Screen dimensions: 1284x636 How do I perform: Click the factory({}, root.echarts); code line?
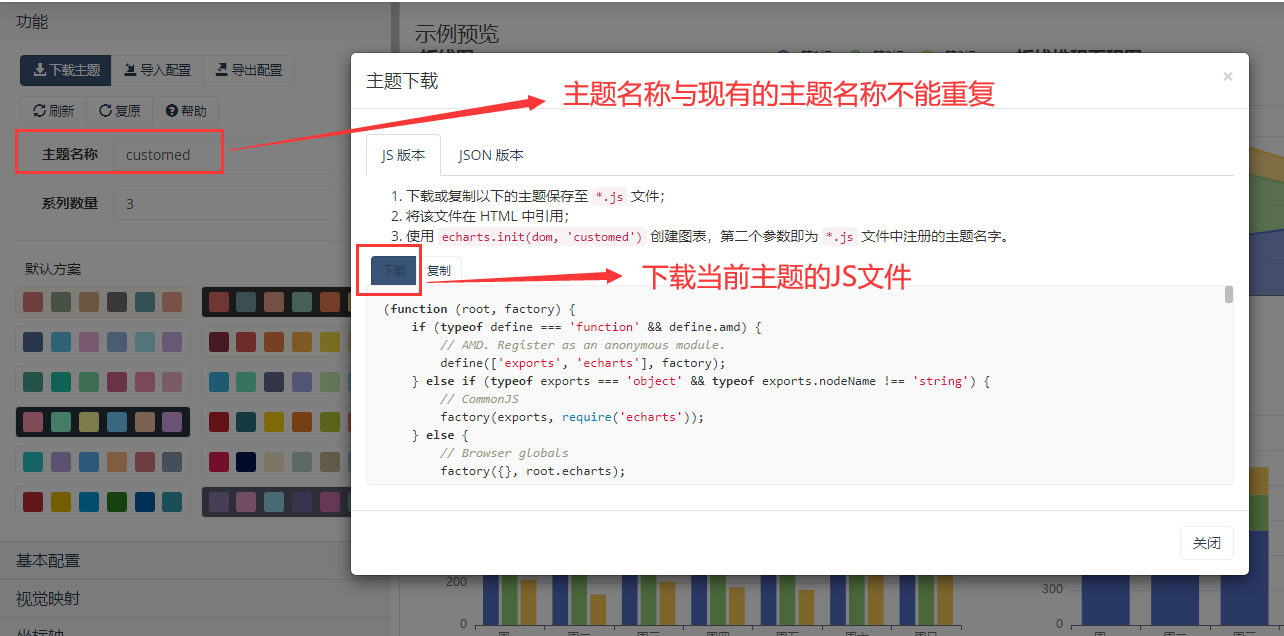(532, 471)
